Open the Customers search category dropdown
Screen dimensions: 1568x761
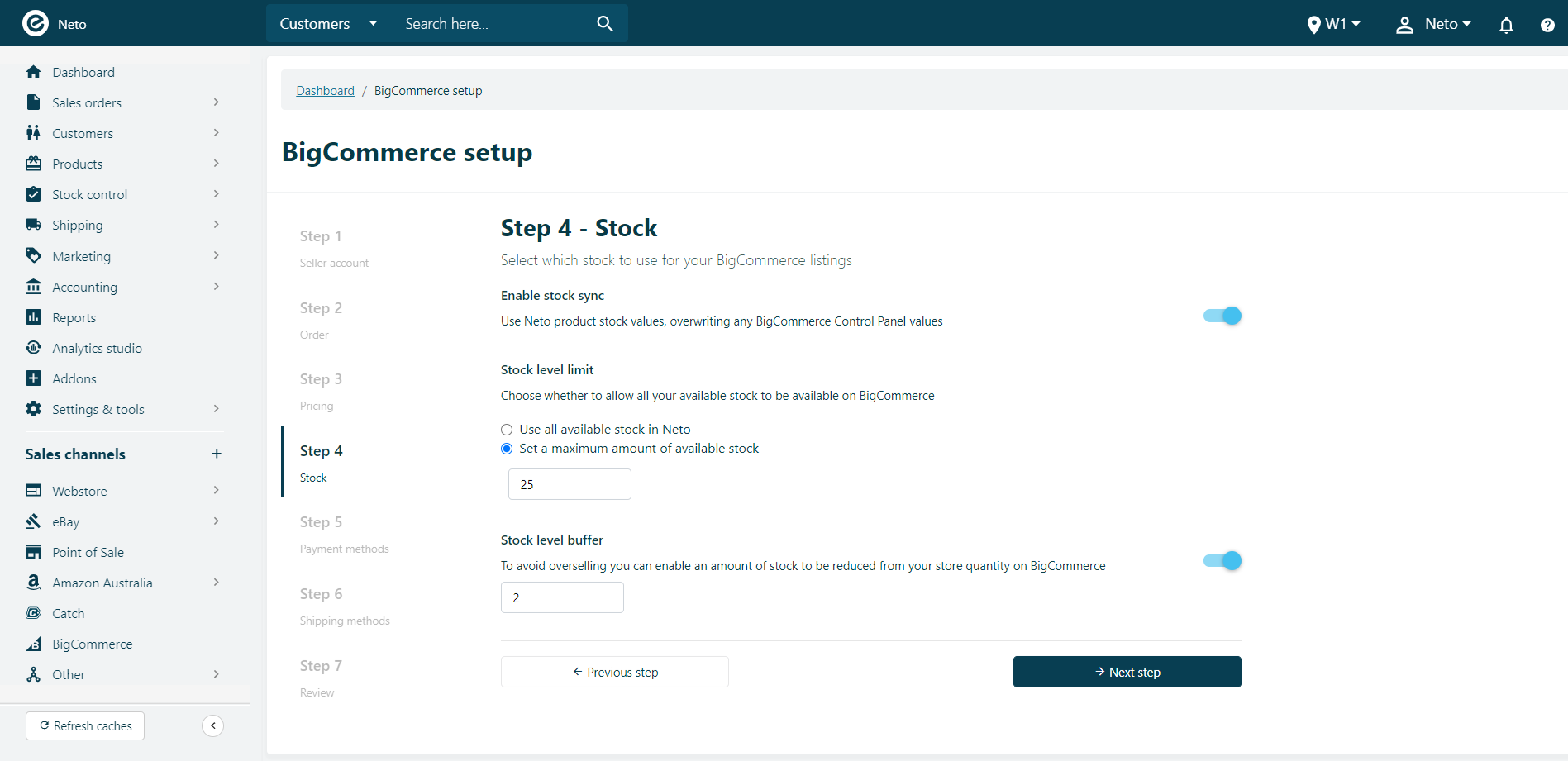(x=328, y=24)
